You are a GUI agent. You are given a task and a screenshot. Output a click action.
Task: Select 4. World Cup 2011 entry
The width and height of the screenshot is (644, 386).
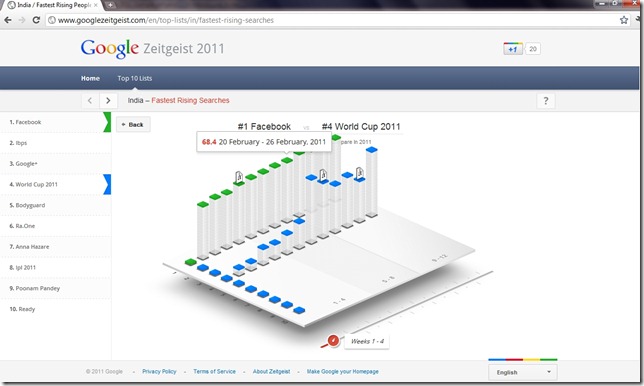55,184
